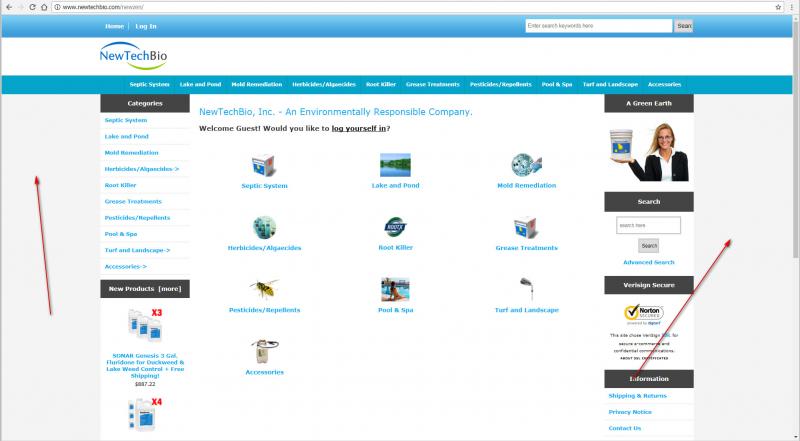Click the Norton Secured badge
Screen dimensions: 800x441
point(643,314)
